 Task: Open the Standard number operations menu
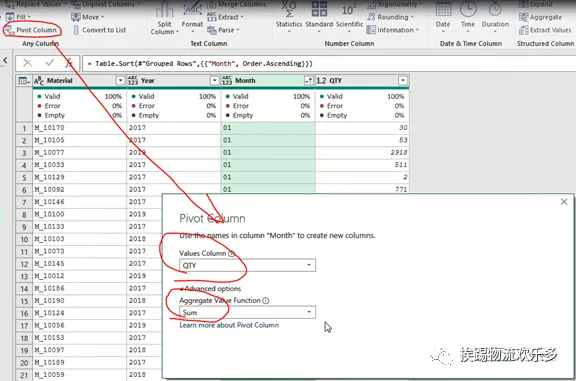pyautogui.click(x=319, y=17)
